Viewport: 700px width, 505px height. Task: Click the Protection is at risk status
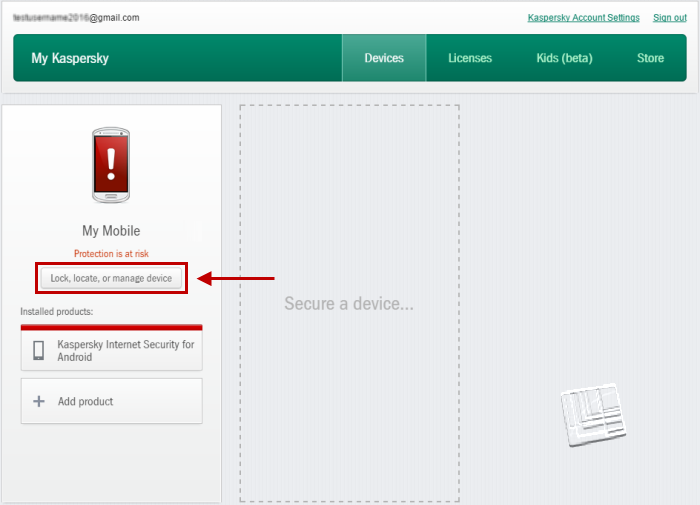coord(111,254)
